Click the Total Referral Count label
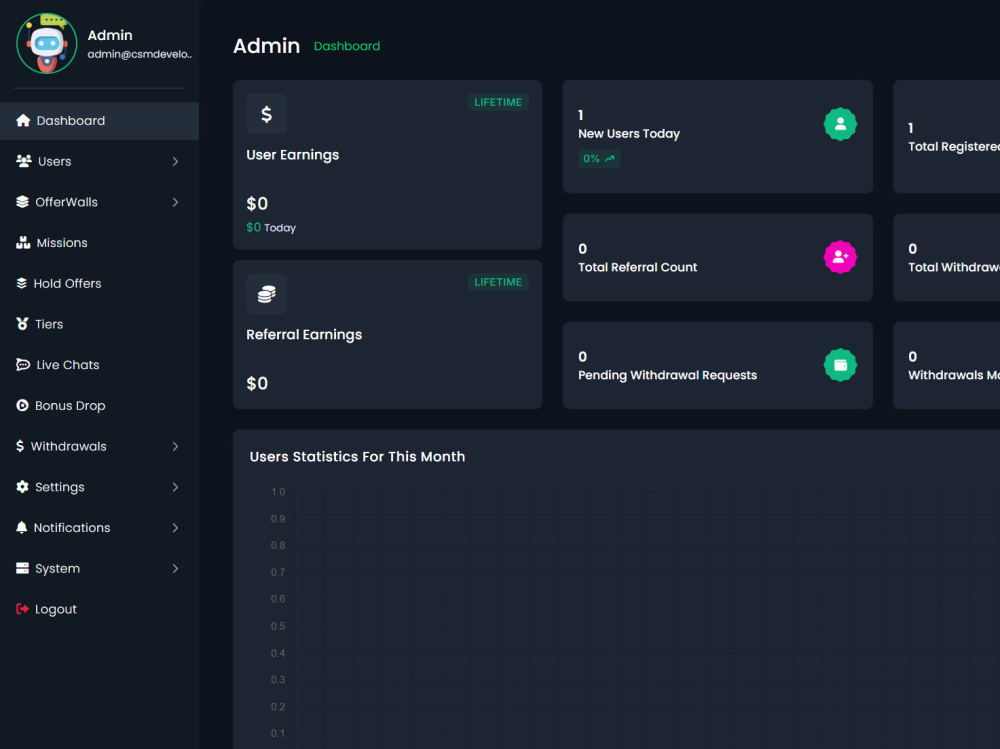 click(638, 267)
